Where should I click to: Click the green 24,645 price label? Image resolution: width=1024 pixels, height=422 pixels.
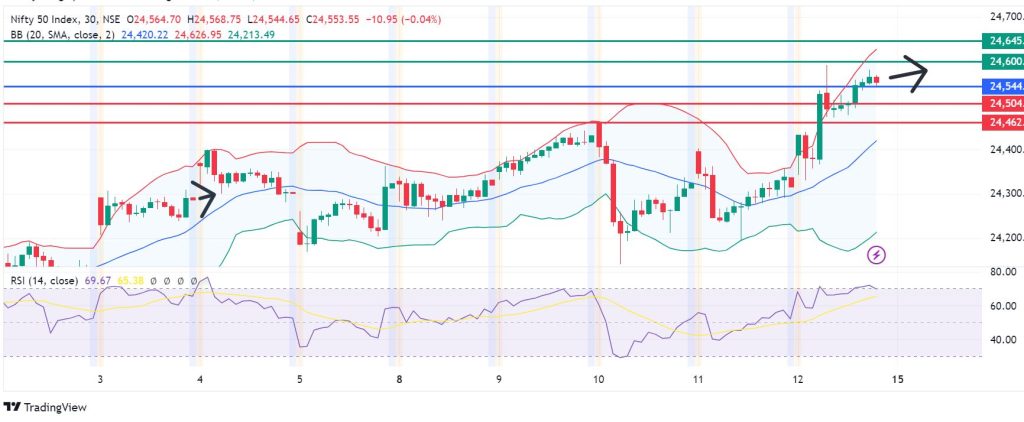1003,41
